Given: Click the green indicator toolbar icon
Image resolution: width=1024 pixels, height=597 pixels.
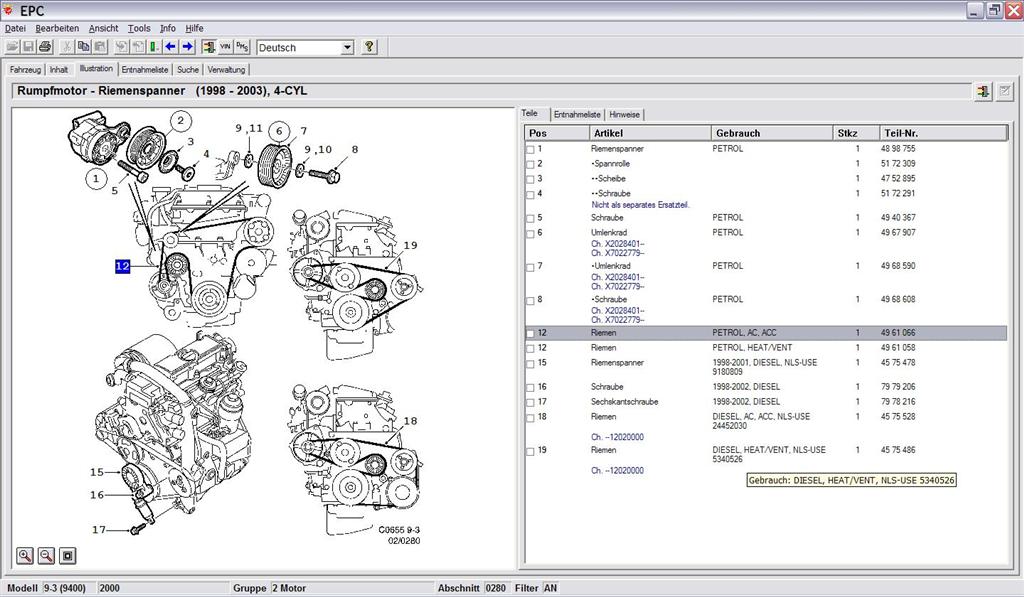Looking at the screenshot, I should coord(154,47).
